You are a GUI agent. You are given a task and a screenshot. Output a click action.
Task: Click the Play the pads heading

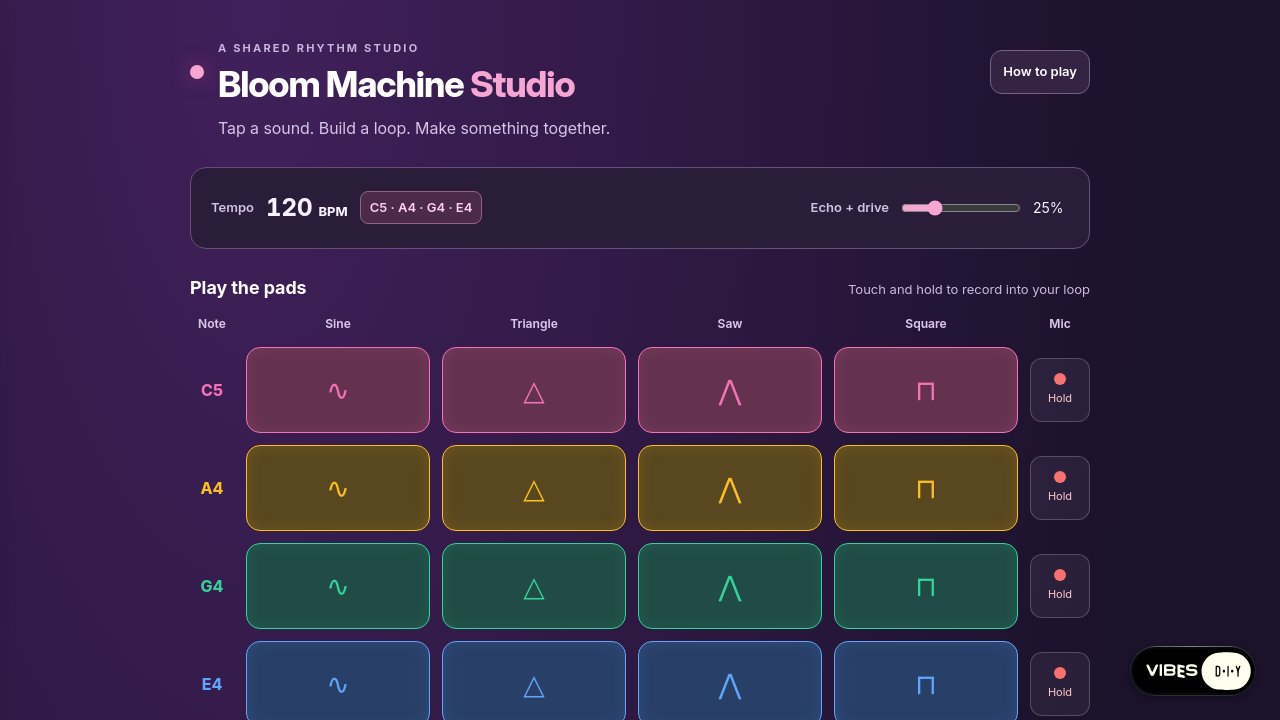tap(248, 288)
